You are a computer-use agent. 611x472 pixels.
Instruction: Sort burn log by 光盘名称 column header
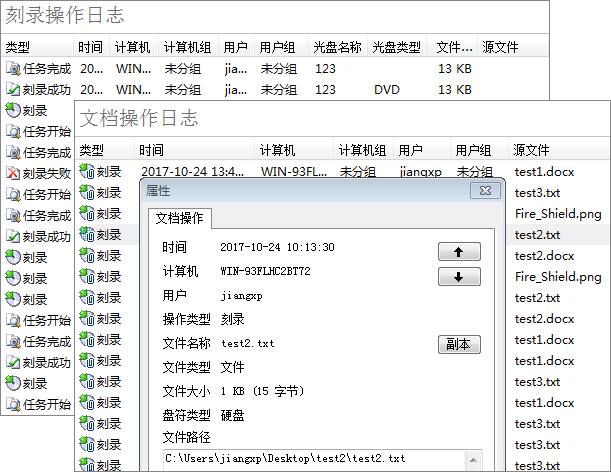(337, 47)
